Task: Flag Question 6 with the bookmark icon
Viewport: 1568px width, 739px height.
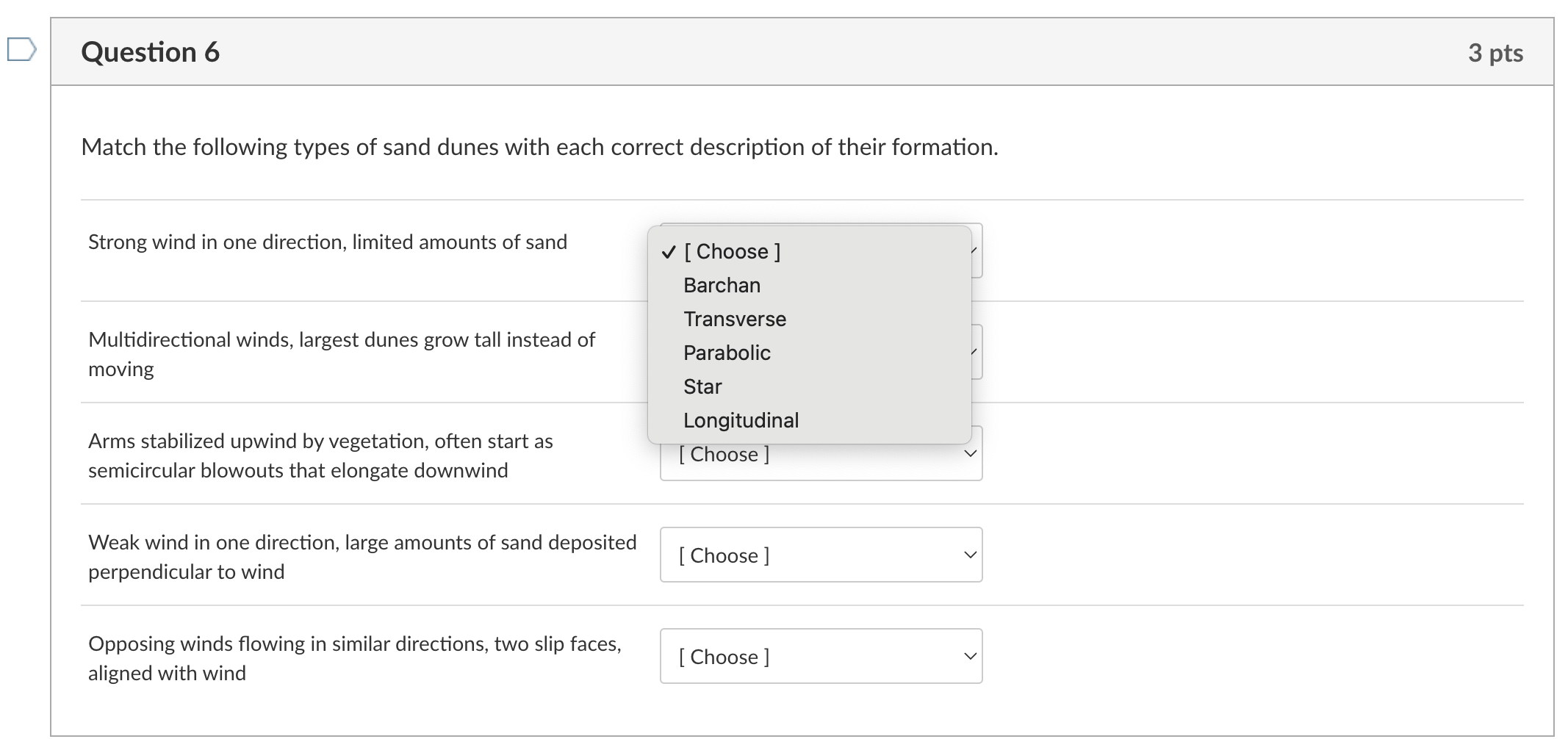Action: pyautogui.click(x=21, y=49)
